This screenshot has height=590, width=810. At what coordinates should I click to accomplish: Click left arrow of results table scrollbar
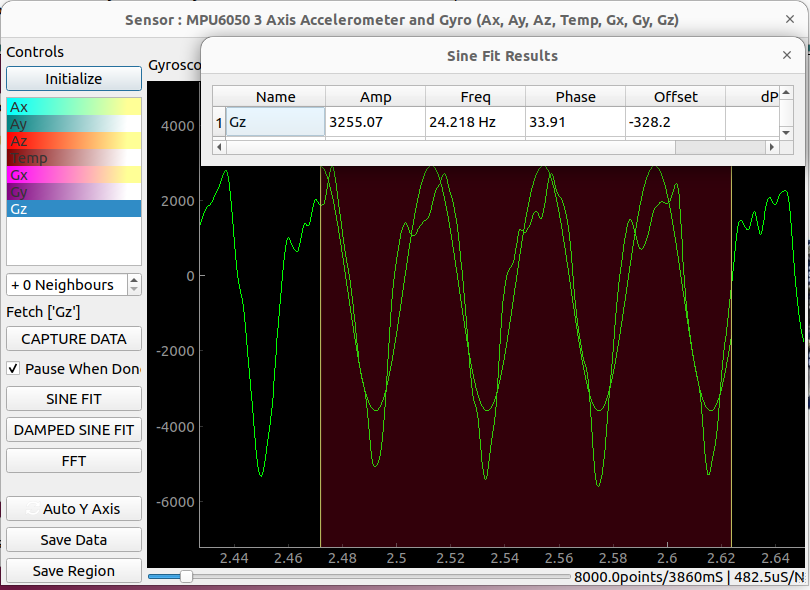(220, 147)
